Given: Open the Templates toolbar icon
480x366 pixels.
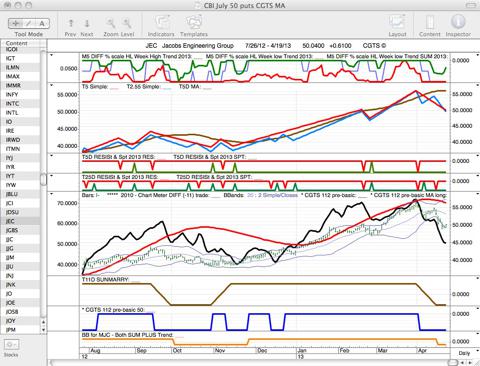Looking at the screenshot, I should [194, 22].
